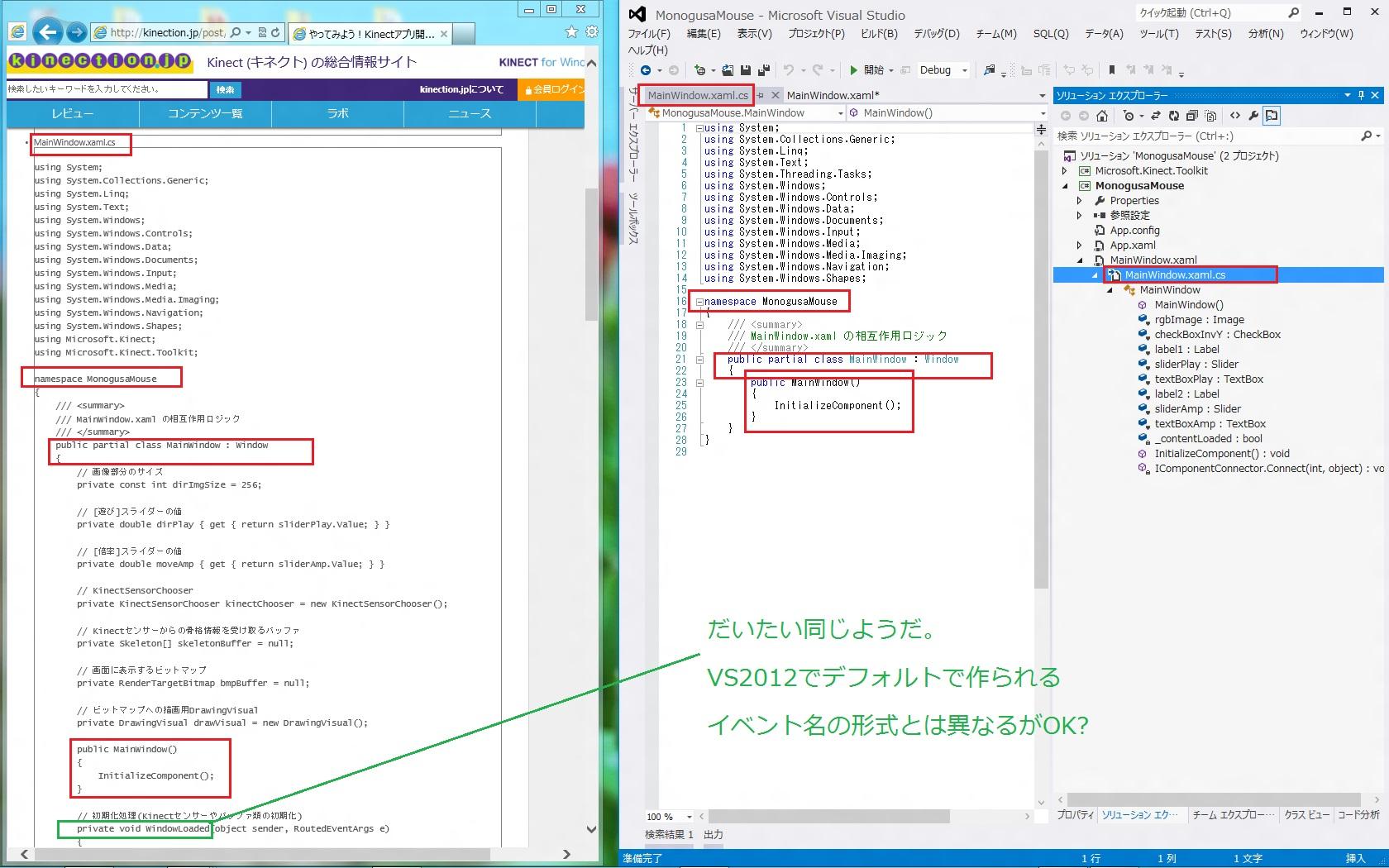
Task: Open 会員ログイン link on kinection.jp
Action: [551, 89]
